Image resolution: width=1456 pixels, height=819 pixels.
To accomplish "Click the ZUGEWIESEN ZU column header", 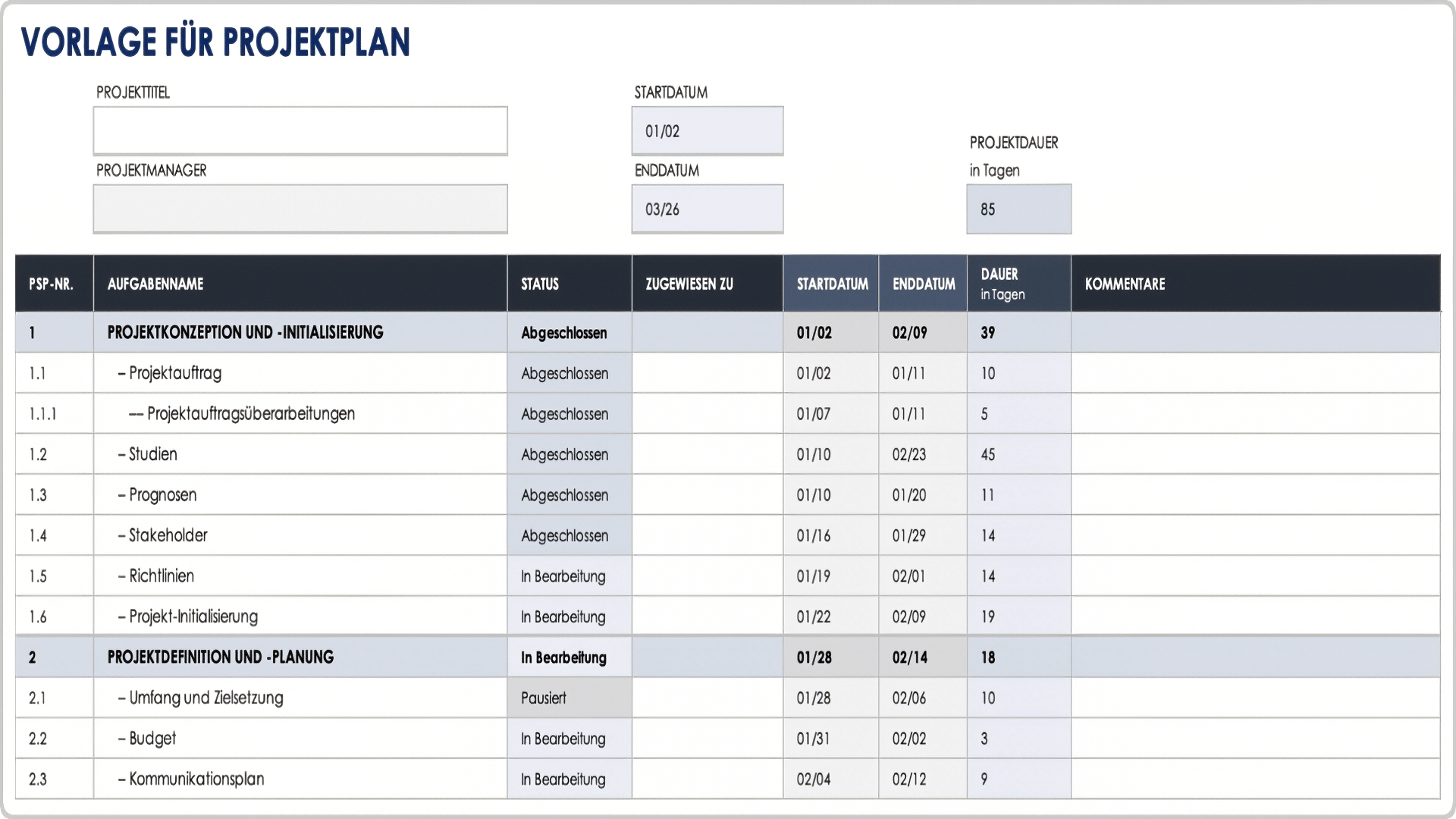I will point(707,284).
